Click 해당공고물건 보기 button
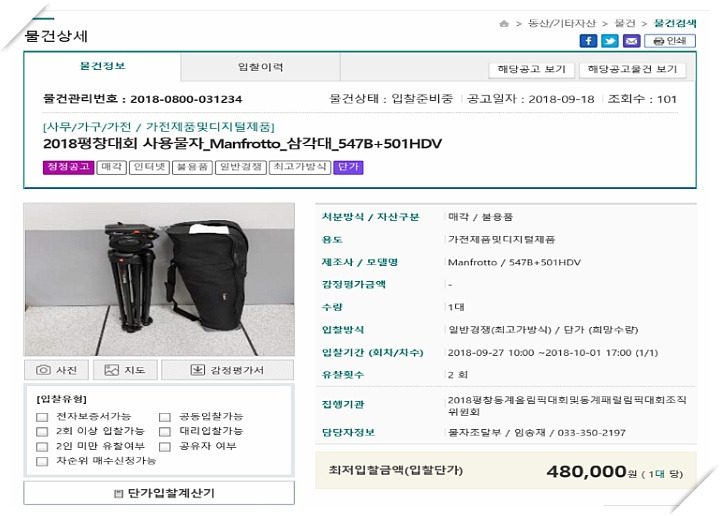This screenshot has height=516, width=720. click(x=632, y=69)
